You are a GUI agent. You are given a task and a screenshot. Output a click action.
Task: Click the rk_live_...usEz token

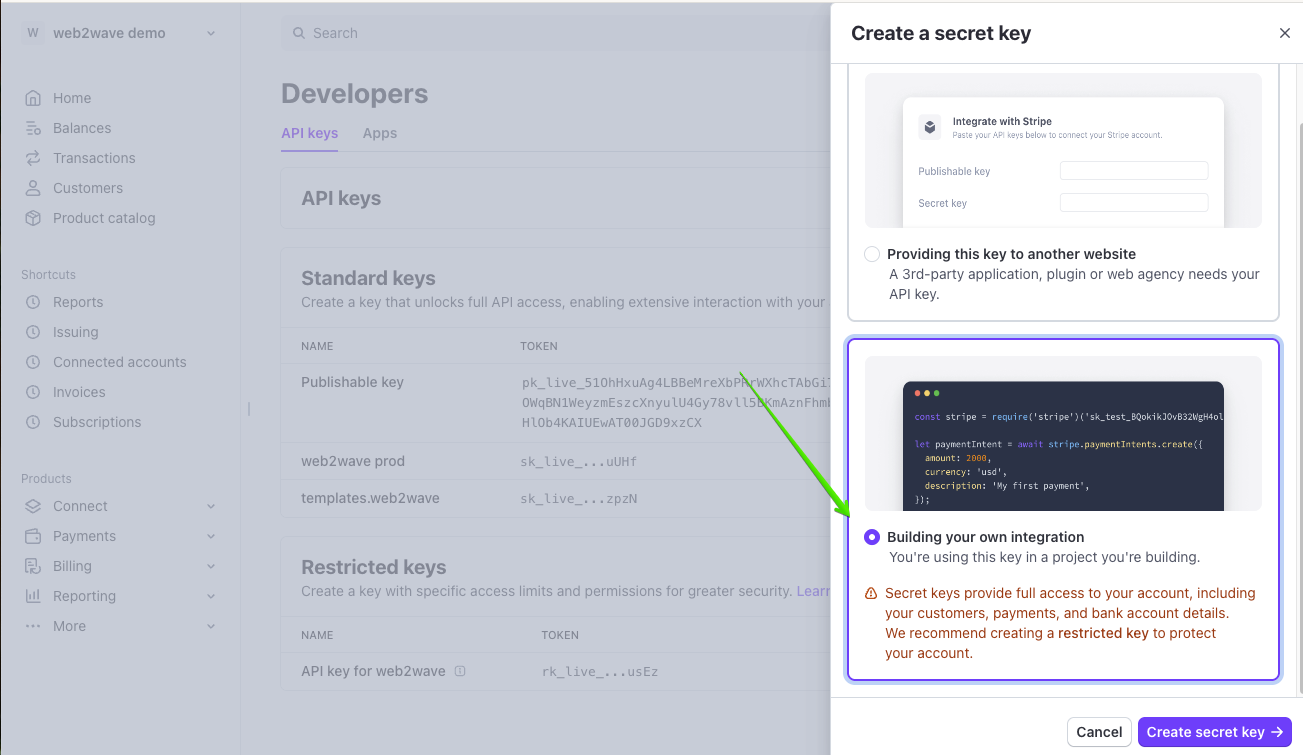[600, 671]
